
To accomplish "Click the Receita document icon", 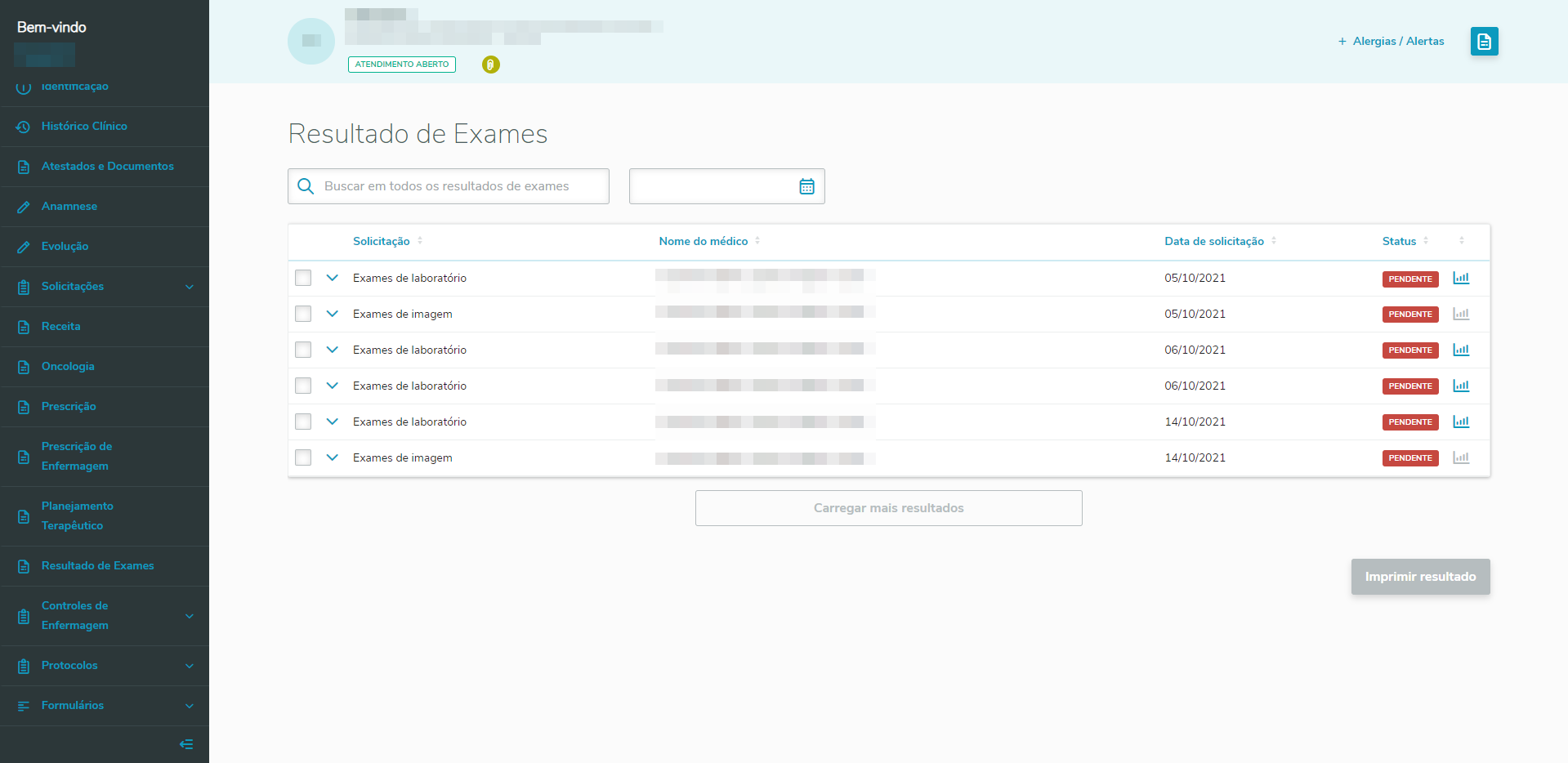I will point(24,327).
